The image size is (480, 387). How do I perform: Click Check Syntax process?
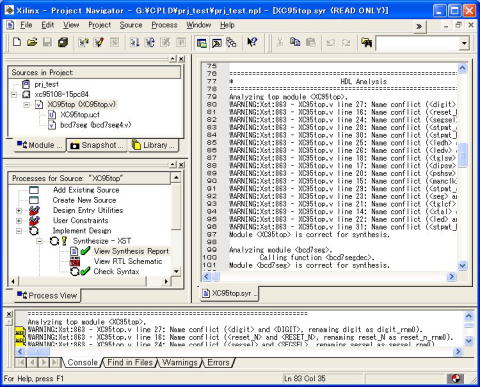point(116,272)
